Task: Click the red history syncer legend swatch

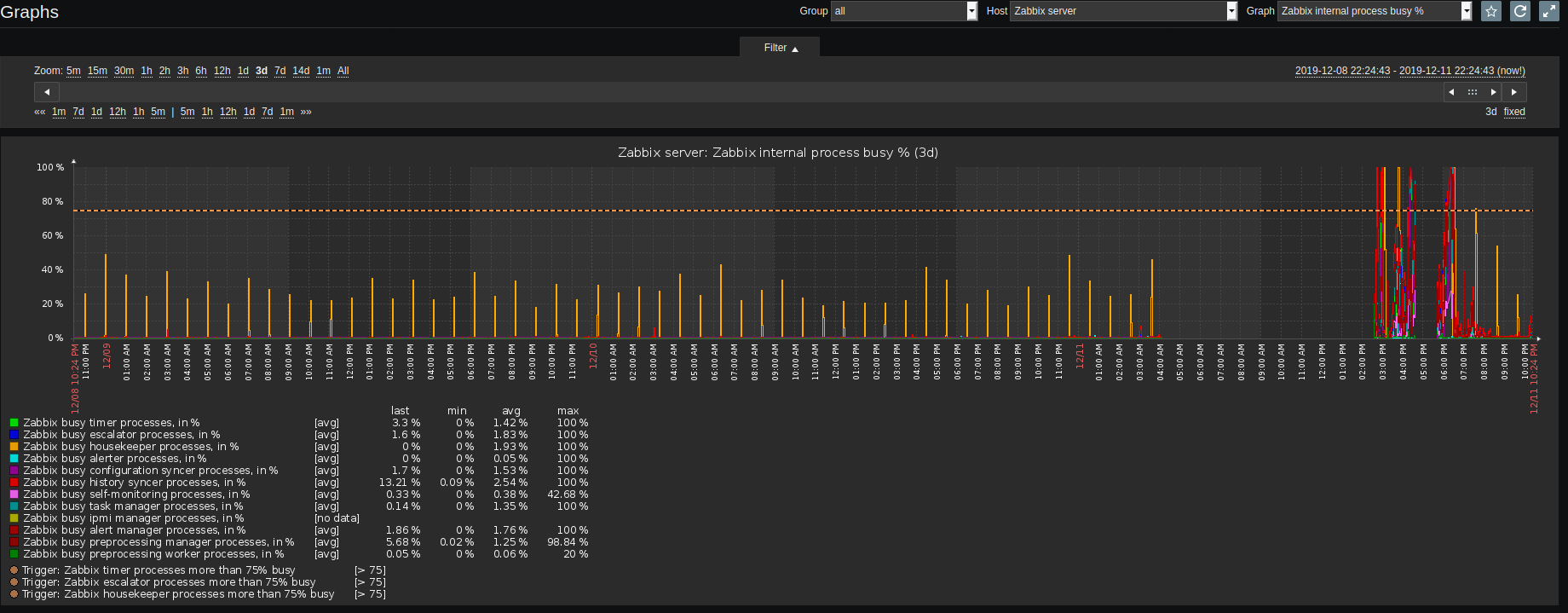Action: 14,483
